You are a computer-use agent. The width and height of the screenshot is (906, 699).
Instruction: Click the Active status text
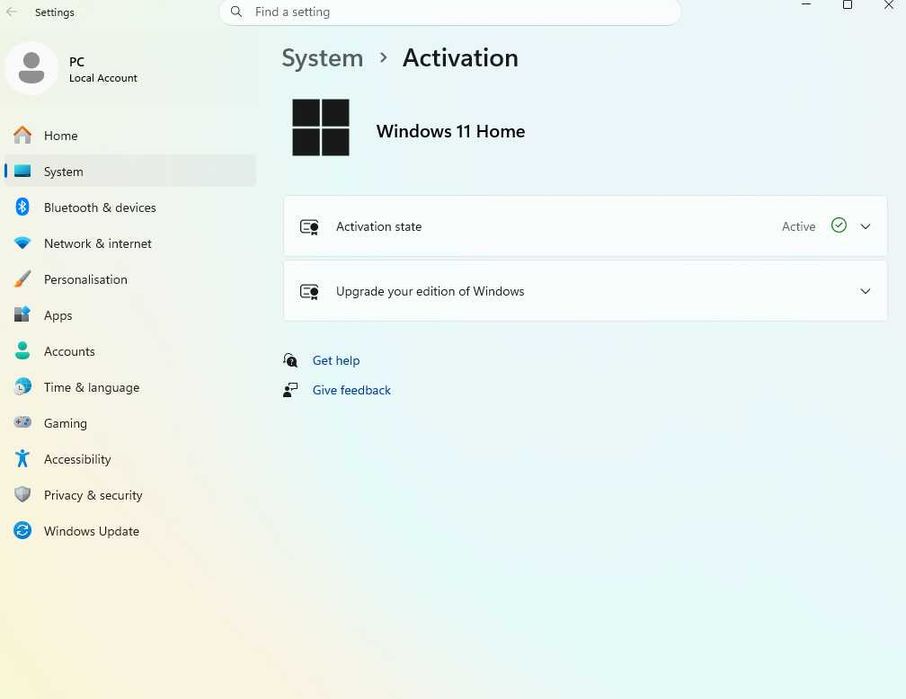(799, 226)
